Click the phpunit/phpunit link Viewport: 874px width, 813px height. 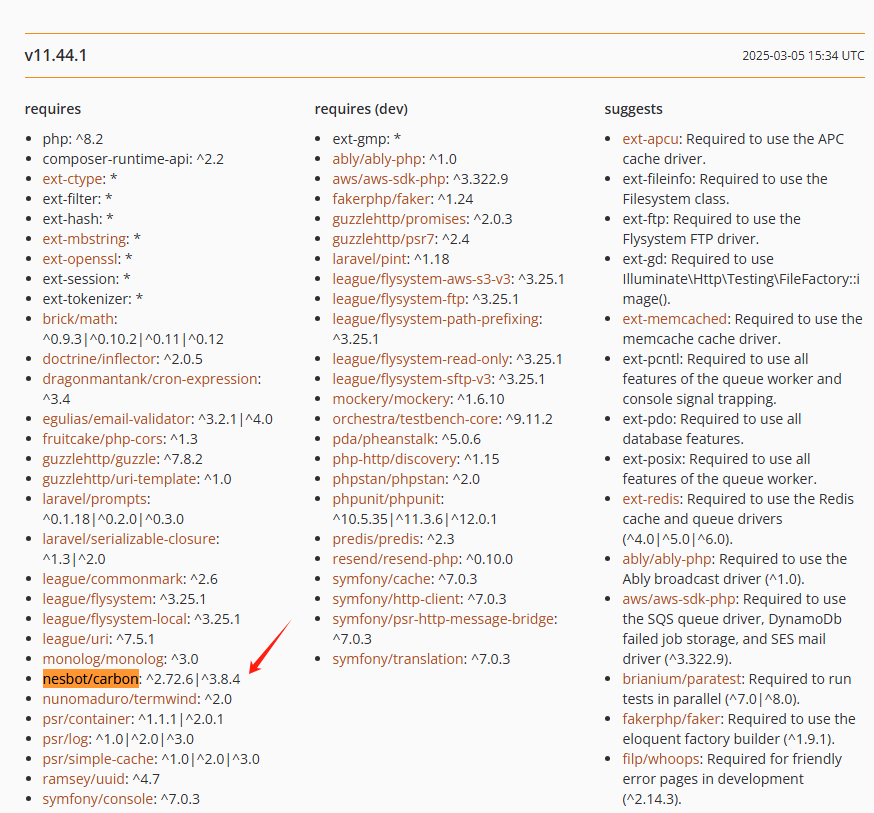[x=387, y=499]
